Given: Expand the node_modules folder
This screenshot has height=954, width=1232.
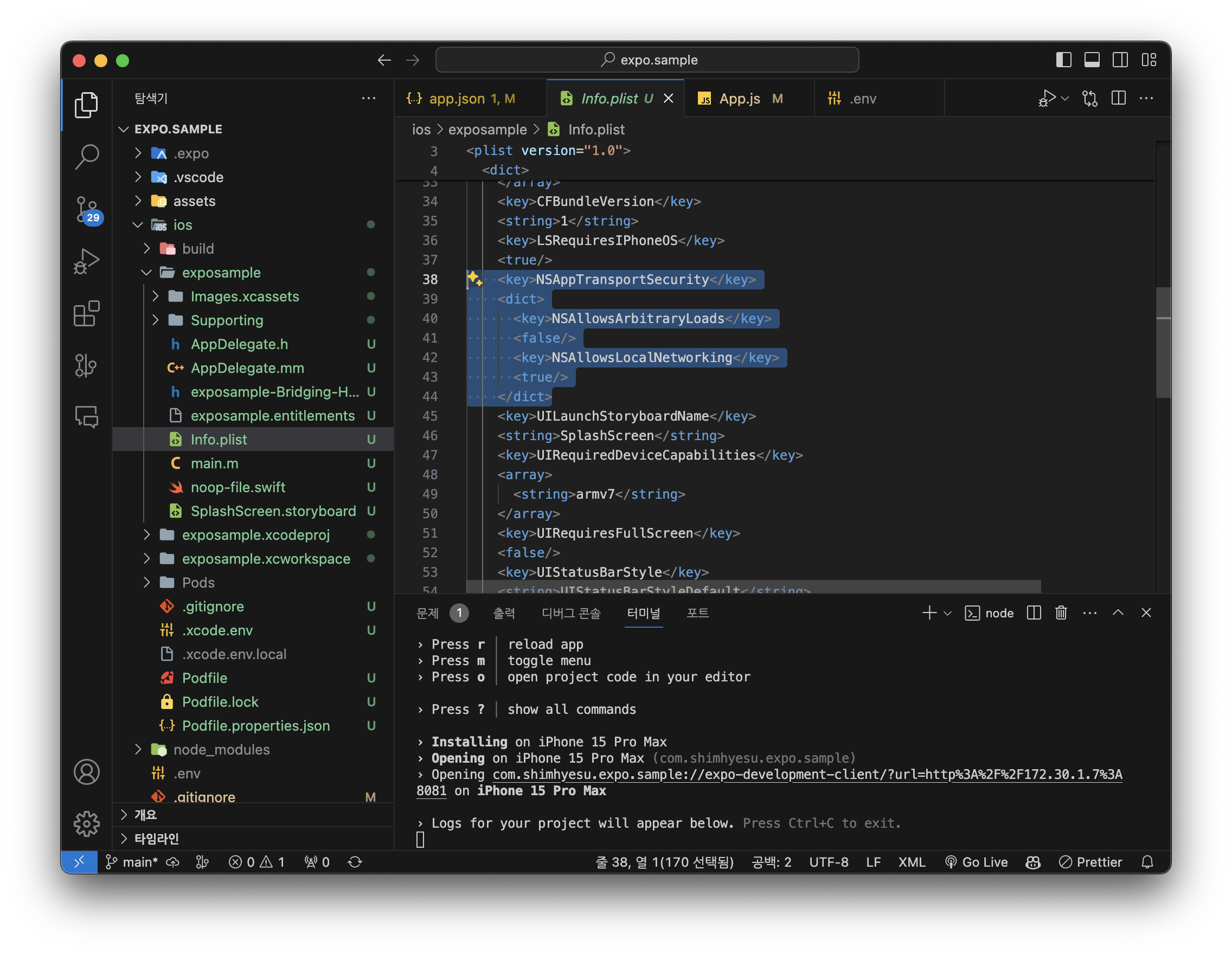Looking at the screenshot, I should tap(221, 749).
